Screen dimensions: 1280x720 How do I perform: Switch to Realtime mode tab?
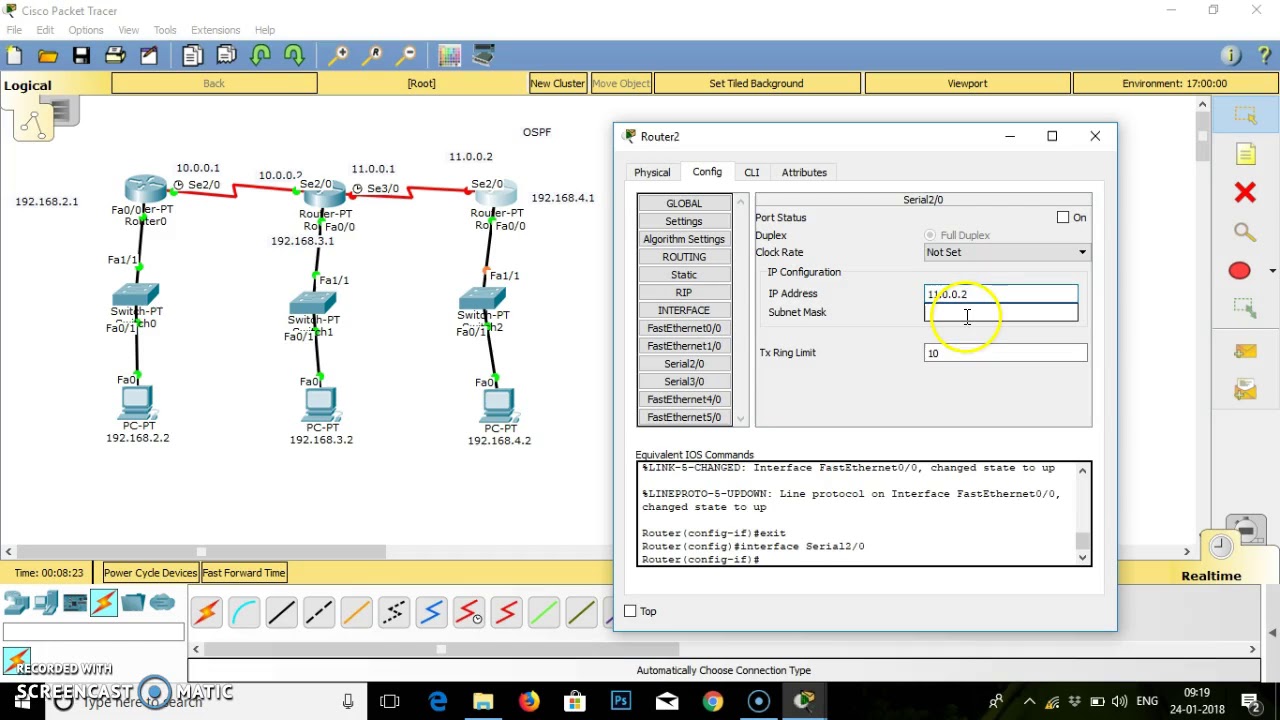click(1211, 575)
